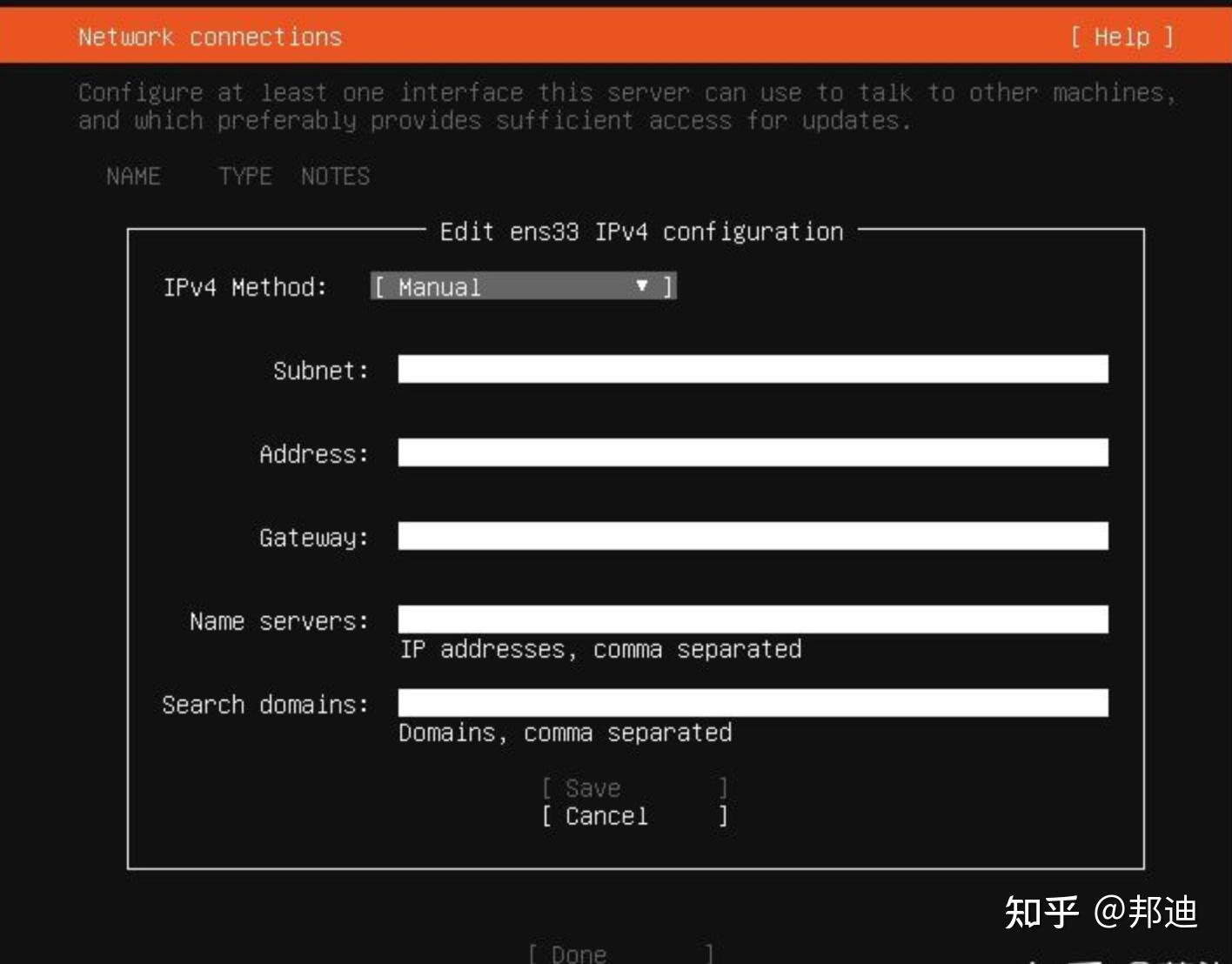Screen dimensions: 1232x964
Task: Click the NOTES column header
Action: pyautogui.click(x=335, y=176)
